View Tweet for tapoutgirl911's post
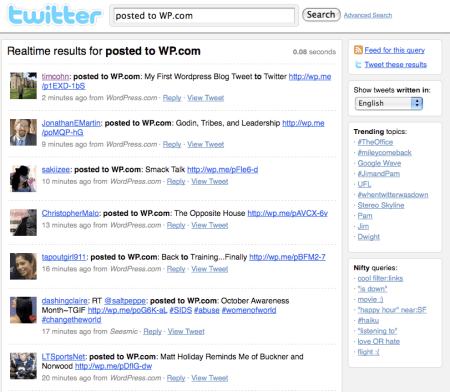450x392 pixels. (210, 269)
